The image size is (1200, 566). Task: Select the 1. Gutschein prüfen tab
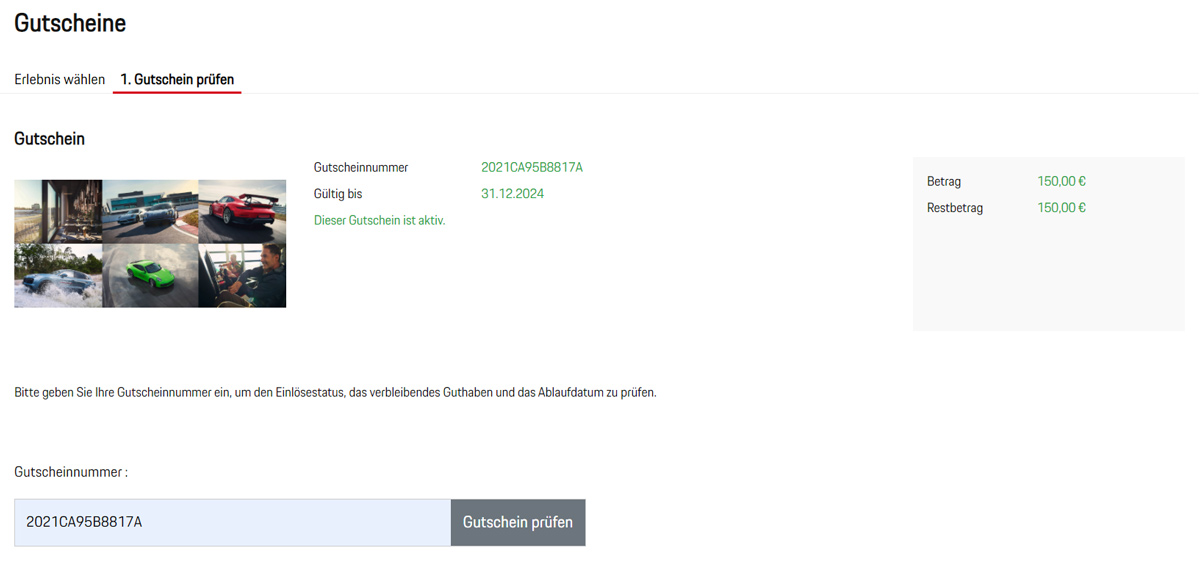click(x=177, y=79)
